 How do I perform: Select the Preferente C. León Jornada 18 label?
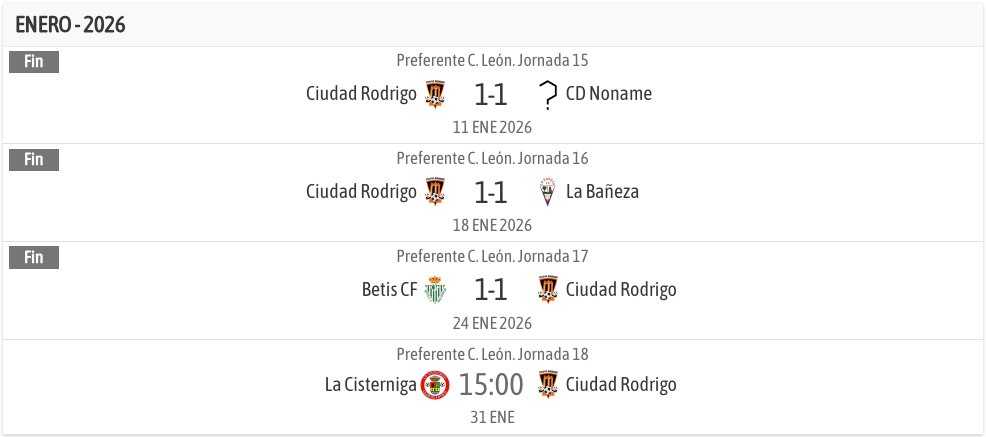(492, 354)
